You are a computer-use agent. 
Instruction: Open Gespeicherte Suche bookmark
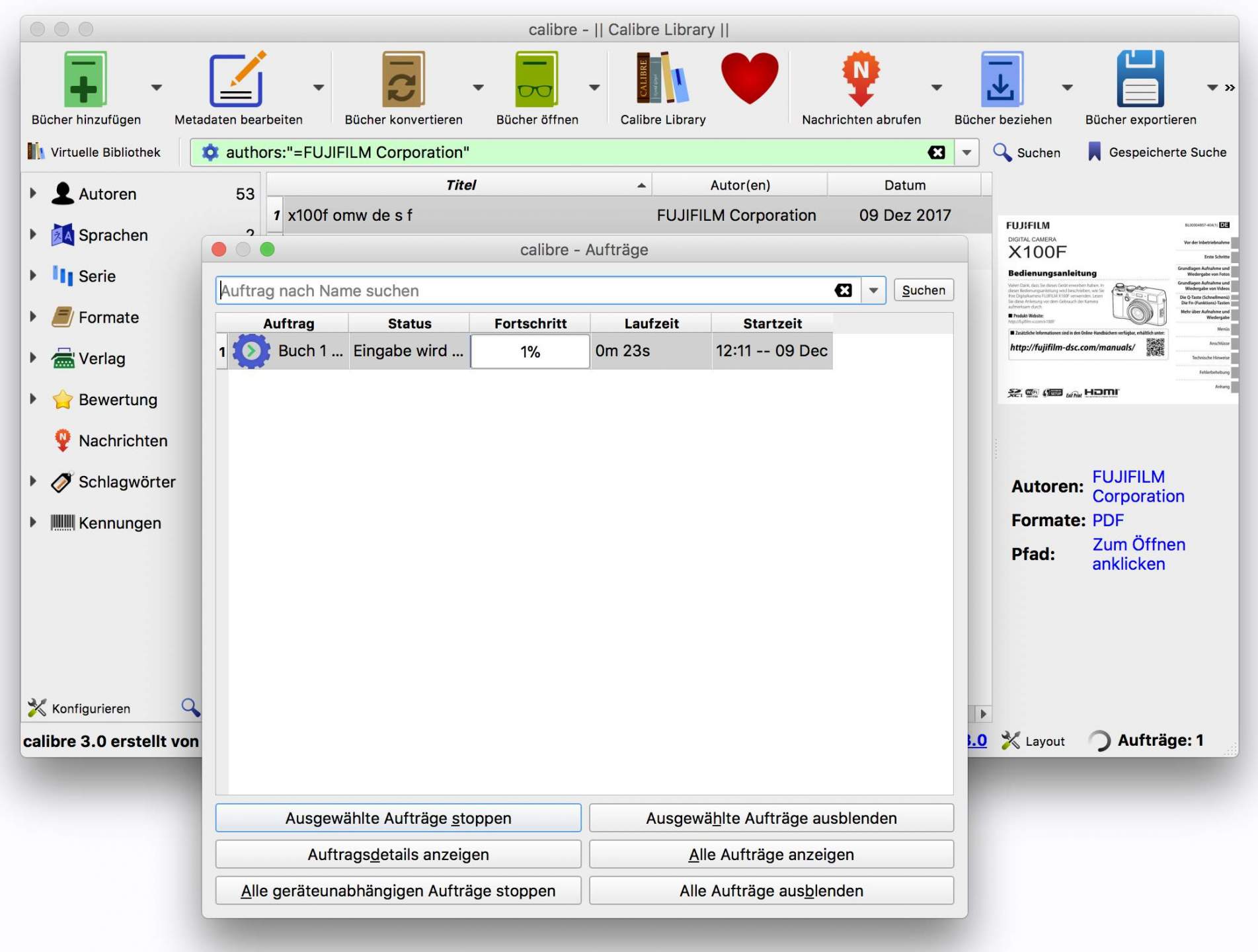click(1157, 153)
